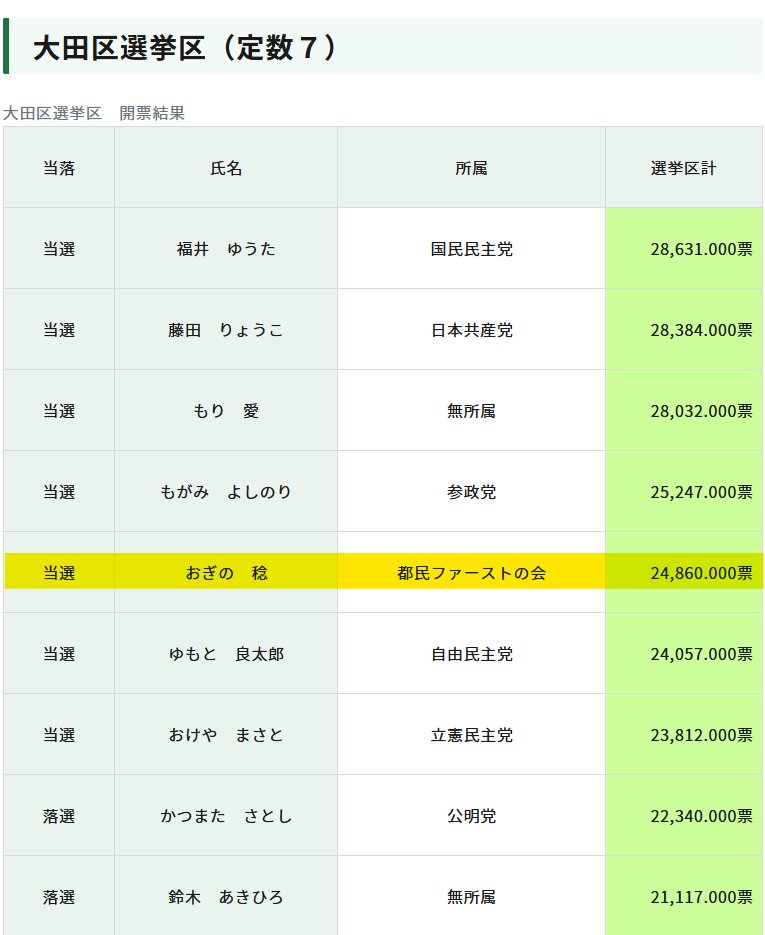Viewport: 765px width, 935px height.
Task: Select the highlighted name おぎの 稔
Action: click(226, 573)
